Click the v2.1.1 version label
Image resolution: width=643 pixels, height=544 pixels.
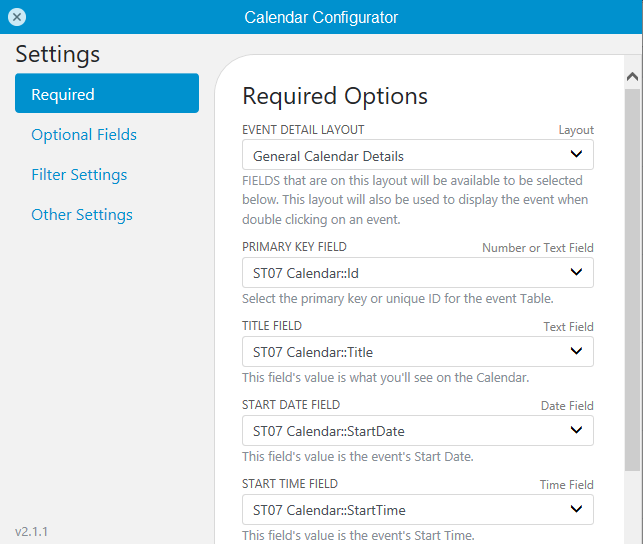coord(31,531)
